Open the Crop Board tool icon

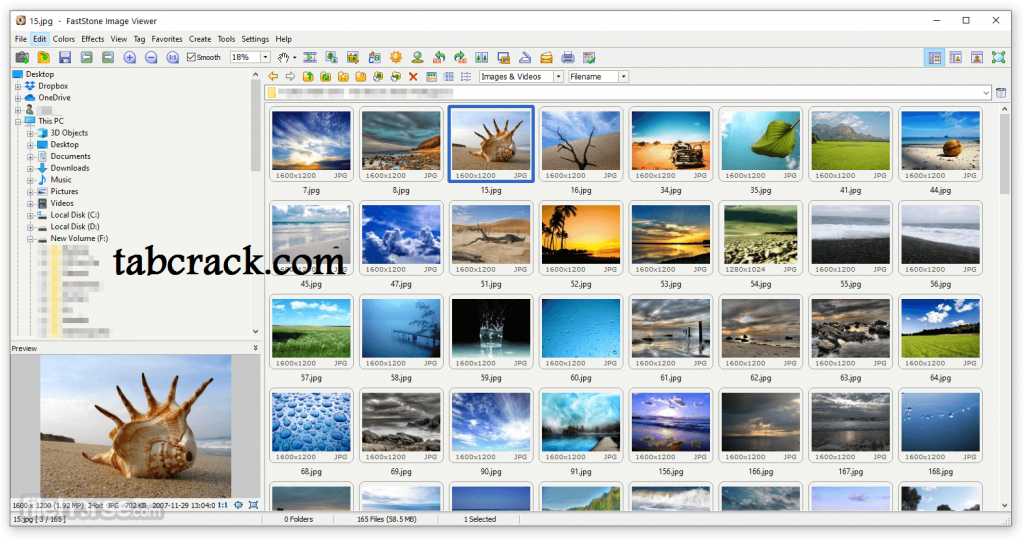[353, 57]
